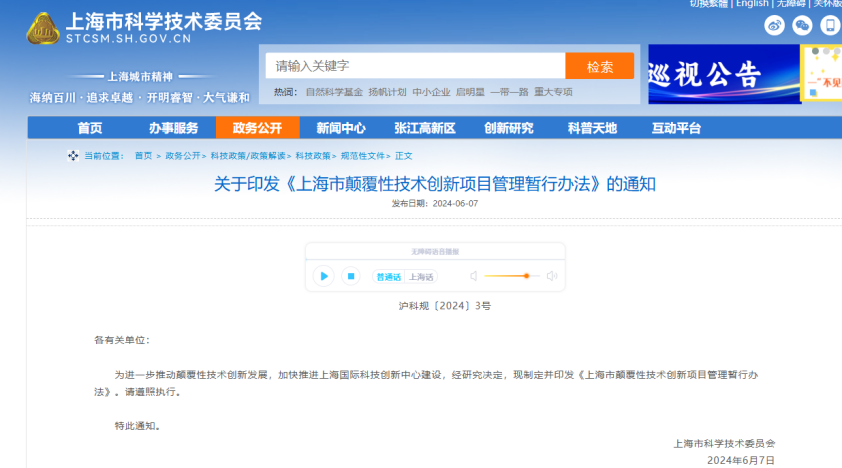Mute using the low-volume speaker icon
This screenshot has height=468, width=842.
click(474, 276)
